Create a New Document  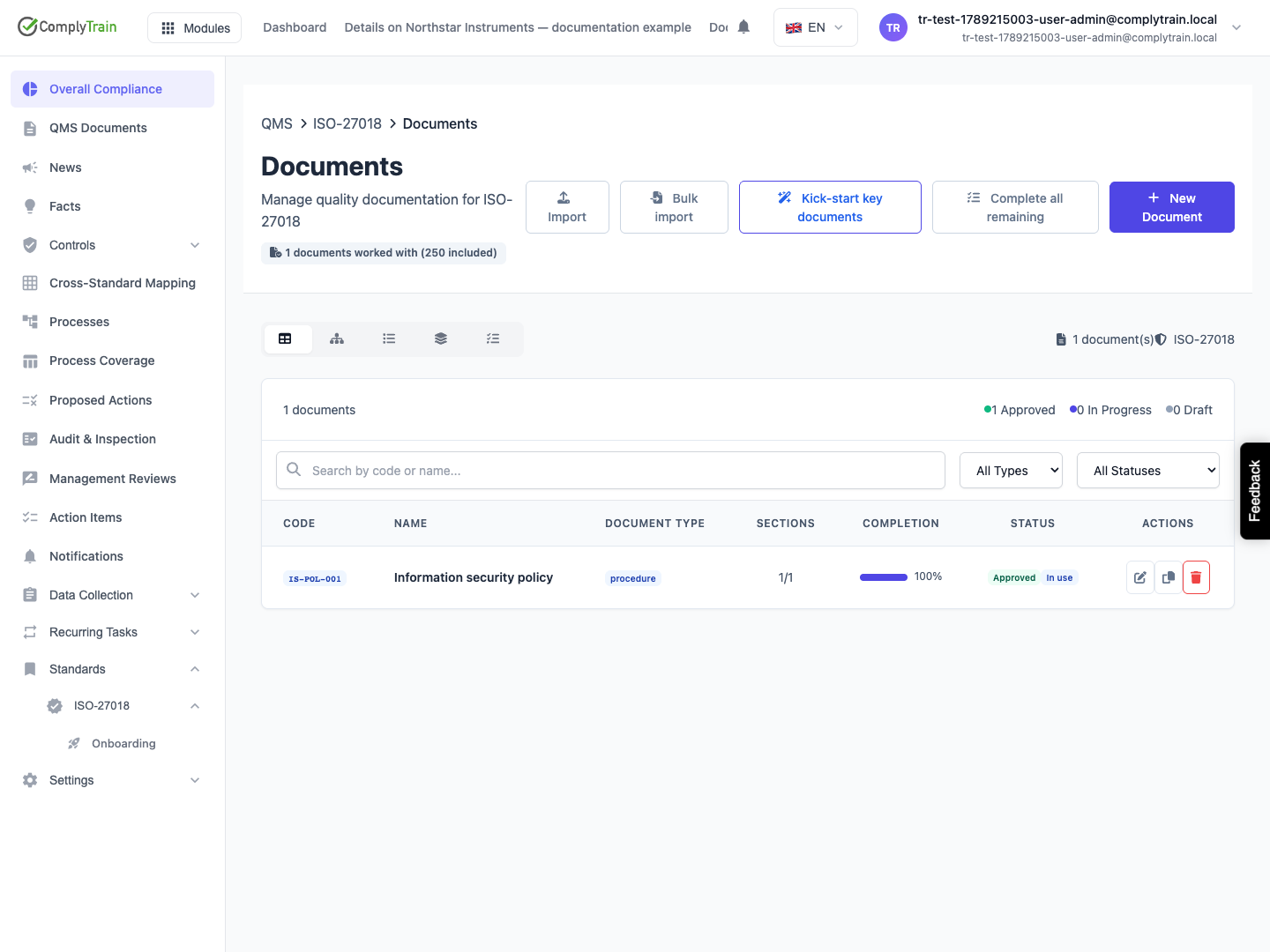pyautogui.click(x=1172, y=207)
